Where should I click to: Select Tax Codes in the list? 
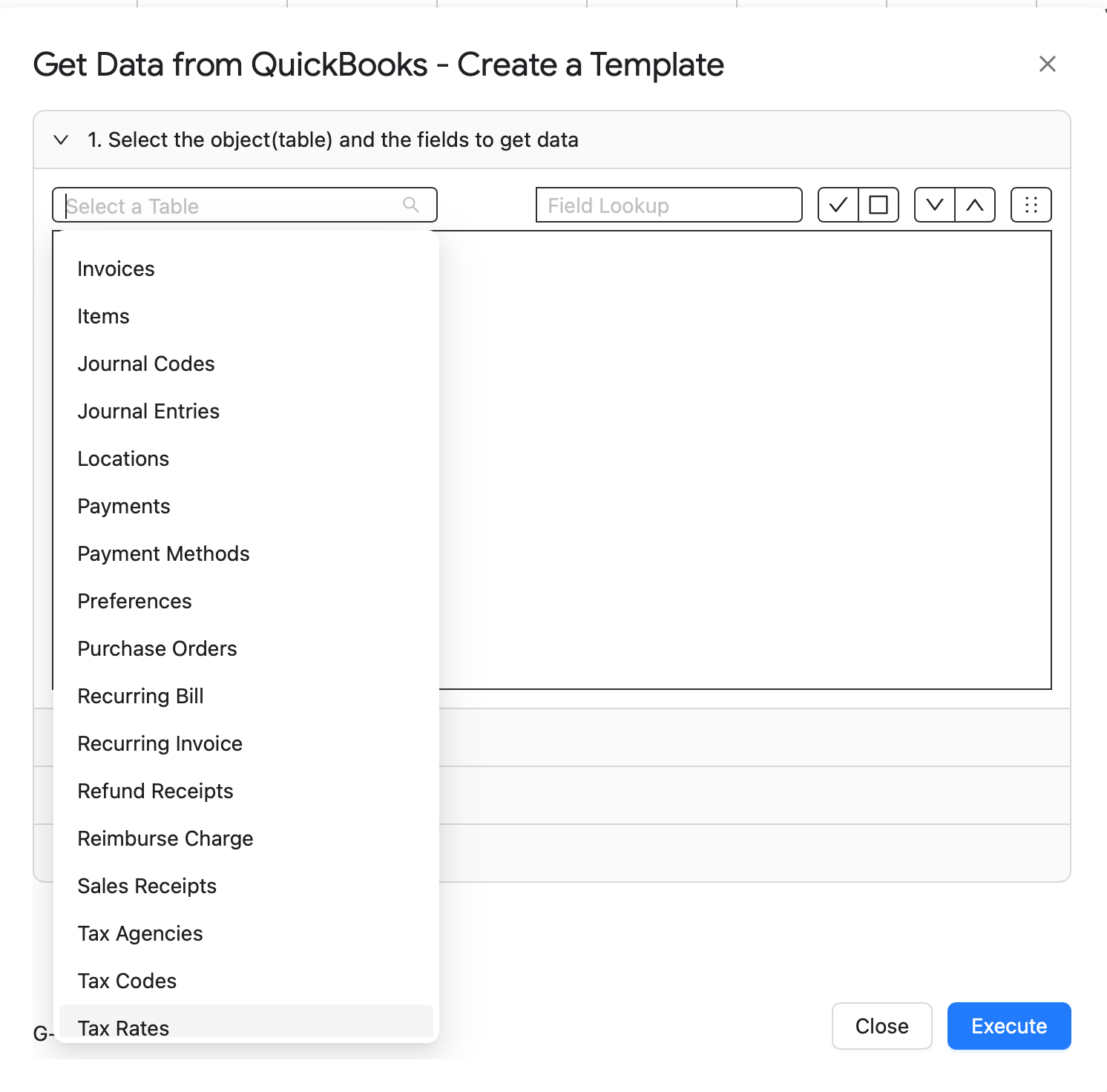(x=246, y=981)
